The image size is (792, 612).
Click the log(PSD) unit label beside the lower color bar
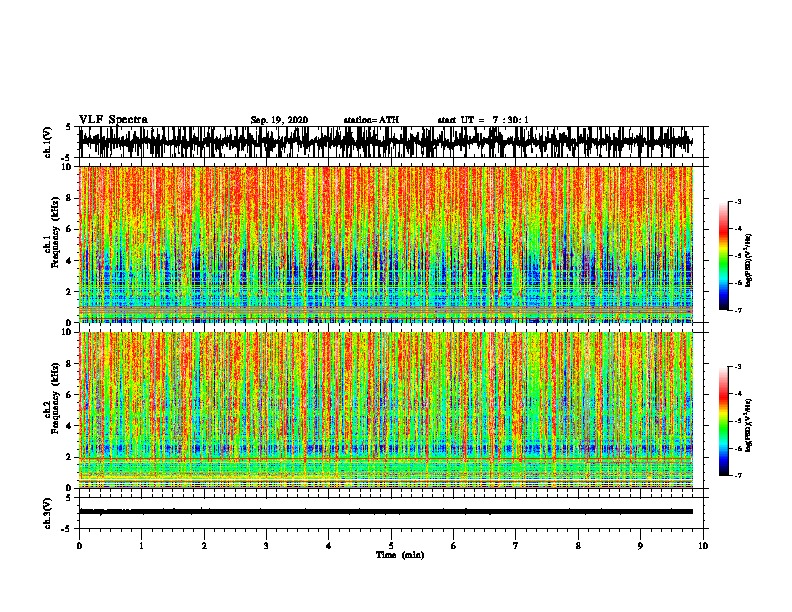point(749,425)
